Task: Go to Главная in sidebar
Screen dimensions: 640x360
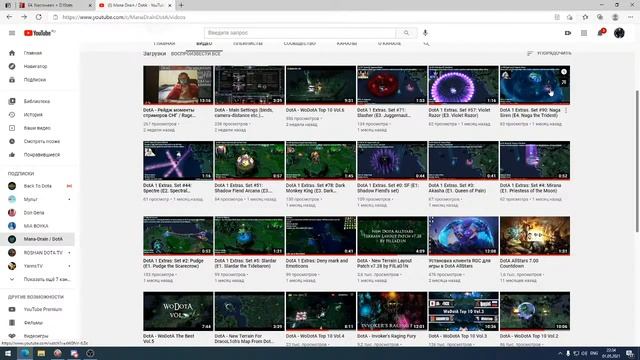Action: [38, 53]
